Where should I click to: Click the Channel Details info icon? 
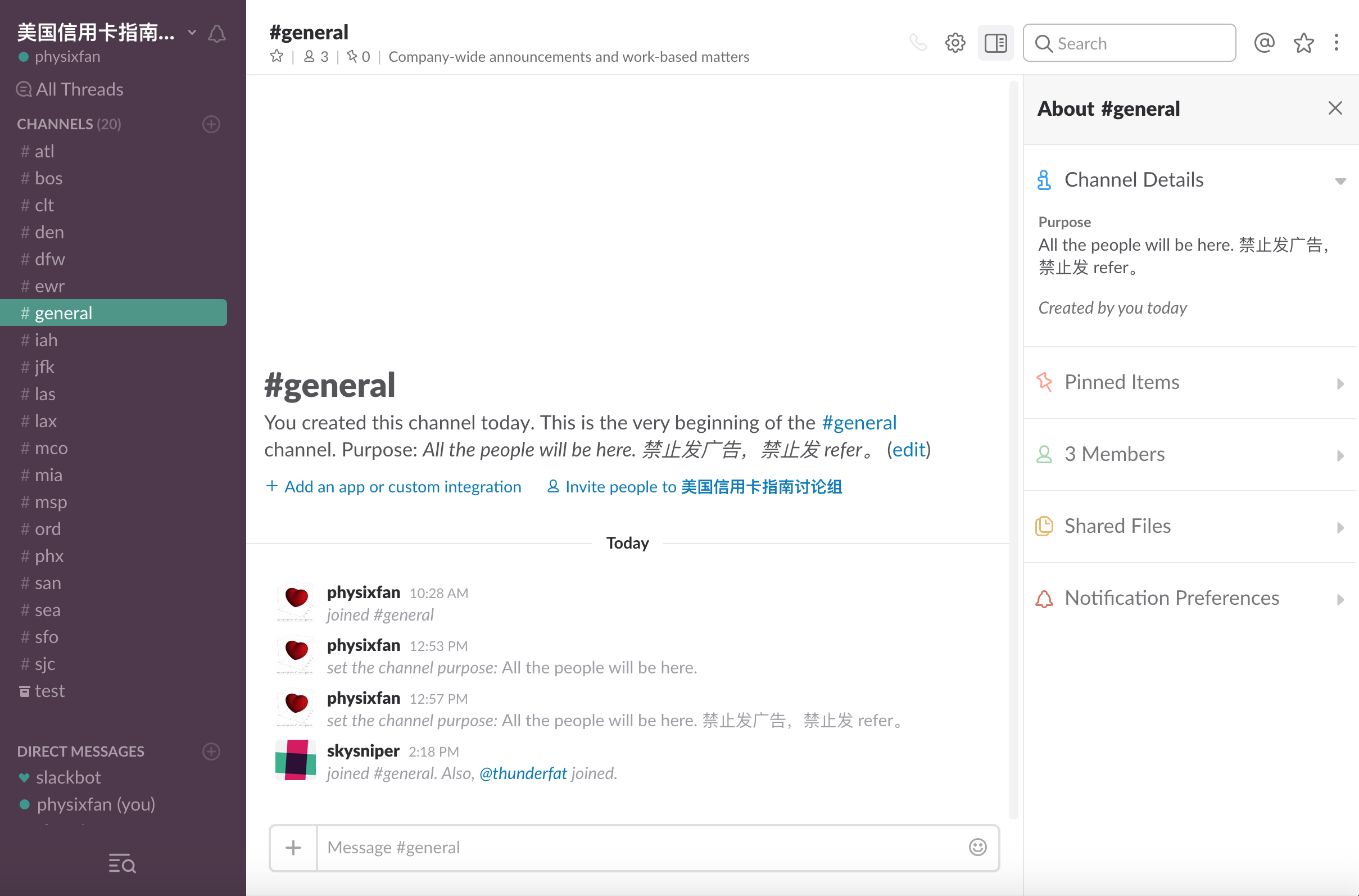1044,180
